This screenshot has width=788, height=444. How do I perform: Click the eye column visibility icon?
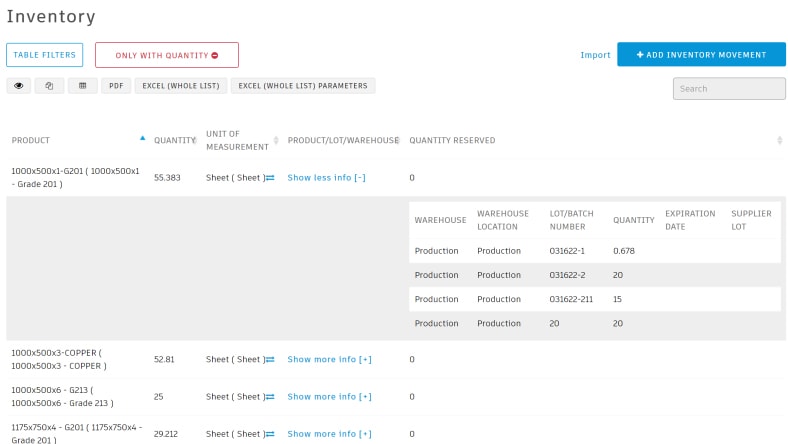(x=19, y=86)
